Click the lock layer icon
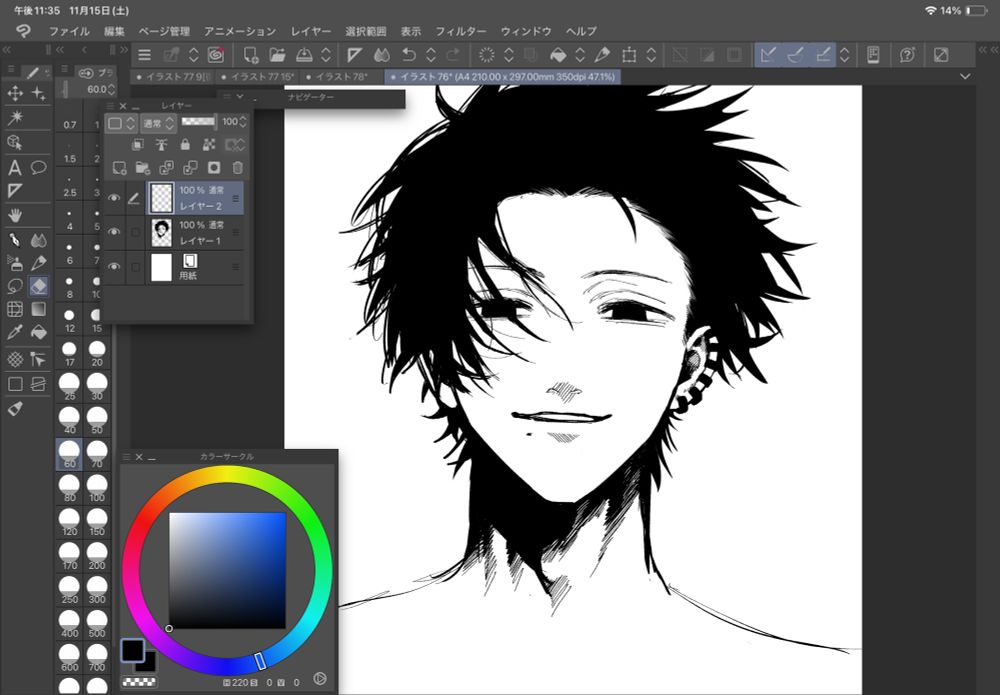Image resolution: width=1000 pixels, height=695 pixels. click(185, 145)
